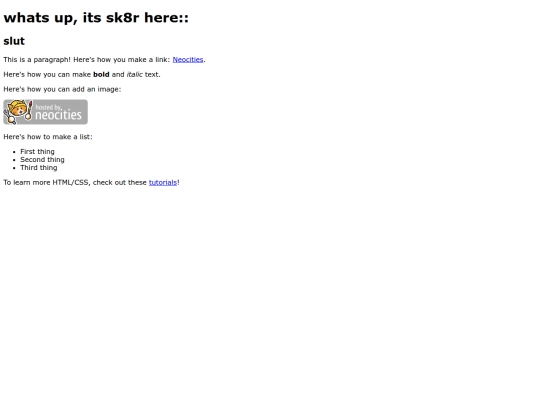Click the subheading below the main title
Screen dimensions: 540x405
[x=14, y=41]
